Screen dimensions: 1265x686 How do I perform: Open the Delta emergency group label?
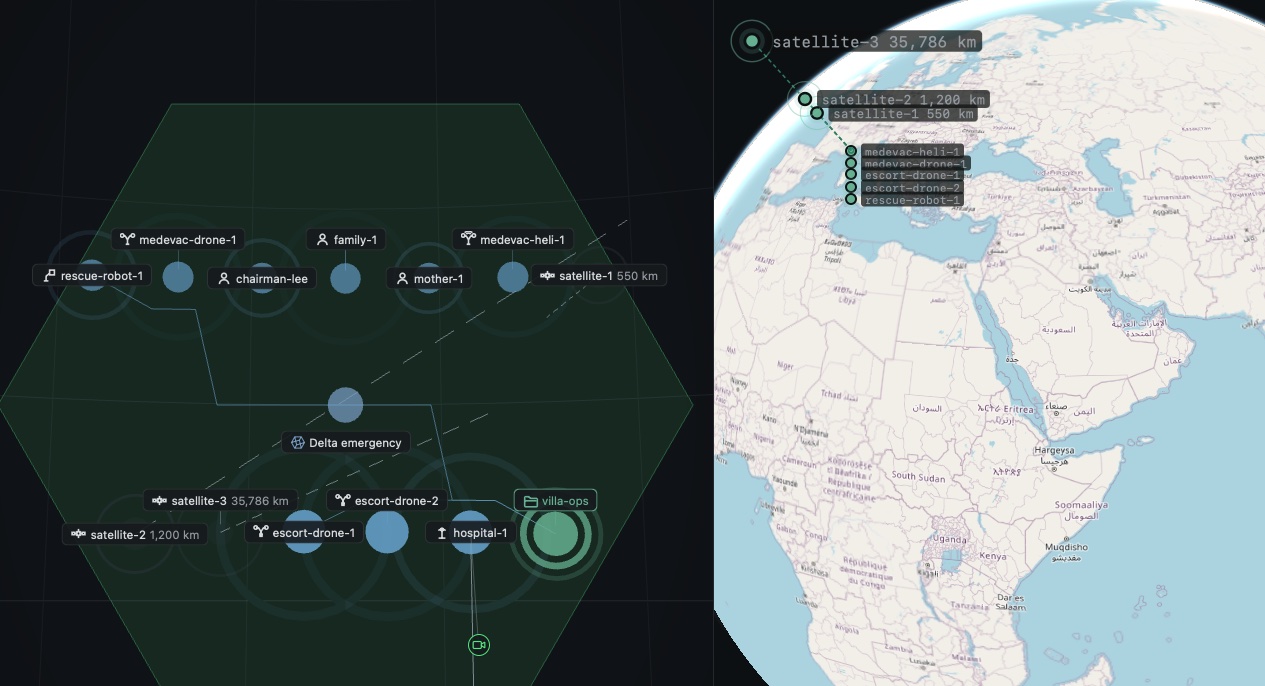346,443
